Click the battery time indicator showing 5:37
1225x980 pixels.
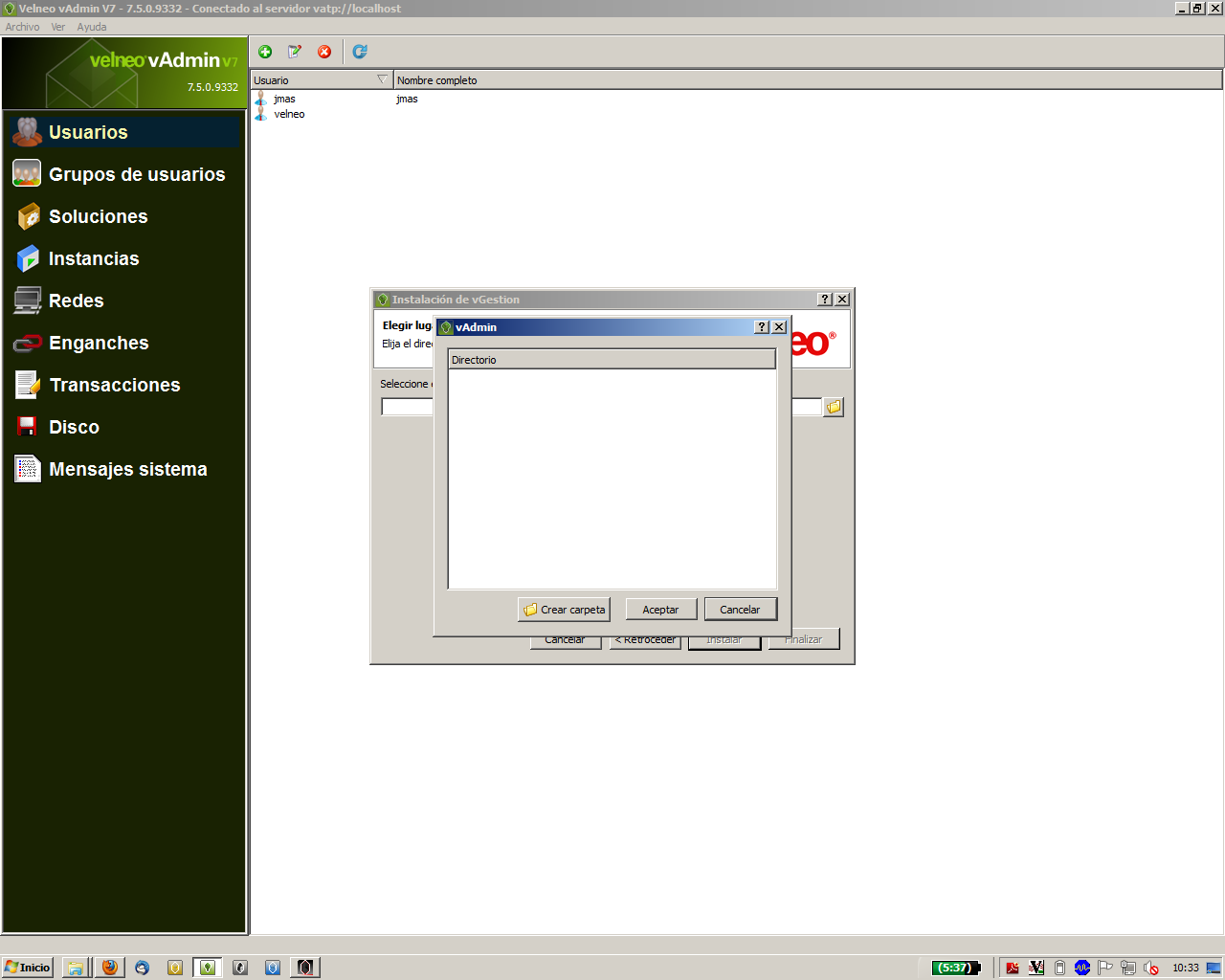[x=956, y=968]
